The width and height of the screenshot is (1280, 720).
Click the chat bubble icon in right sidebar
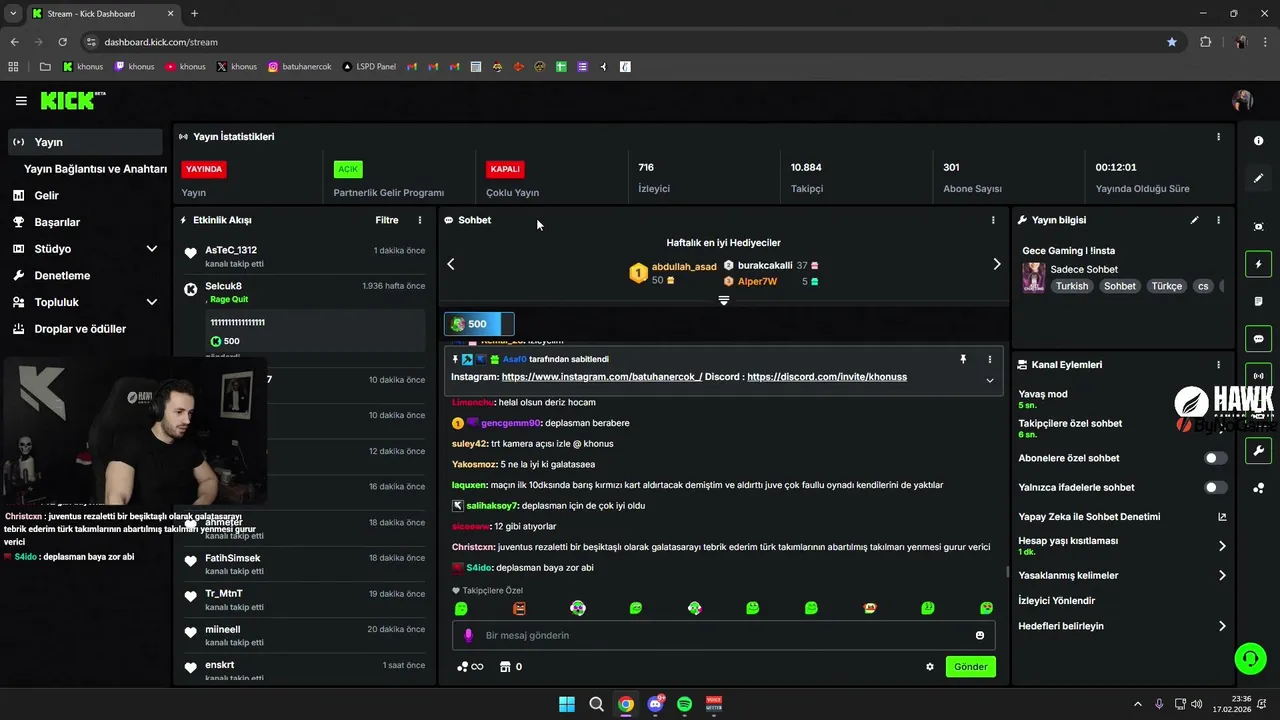pos(1258,339)
